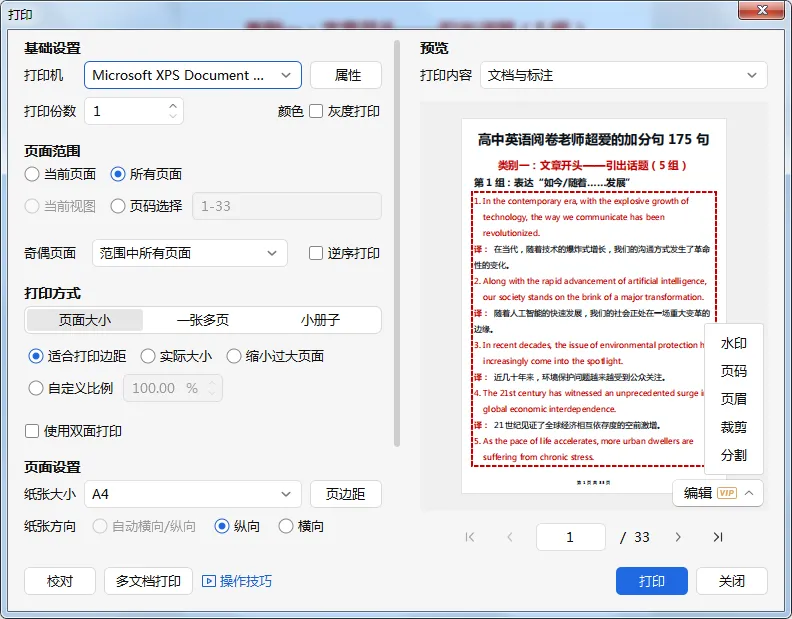Choose 裁剪 from edit menu

pyautogui.click(x=733, y=427)
